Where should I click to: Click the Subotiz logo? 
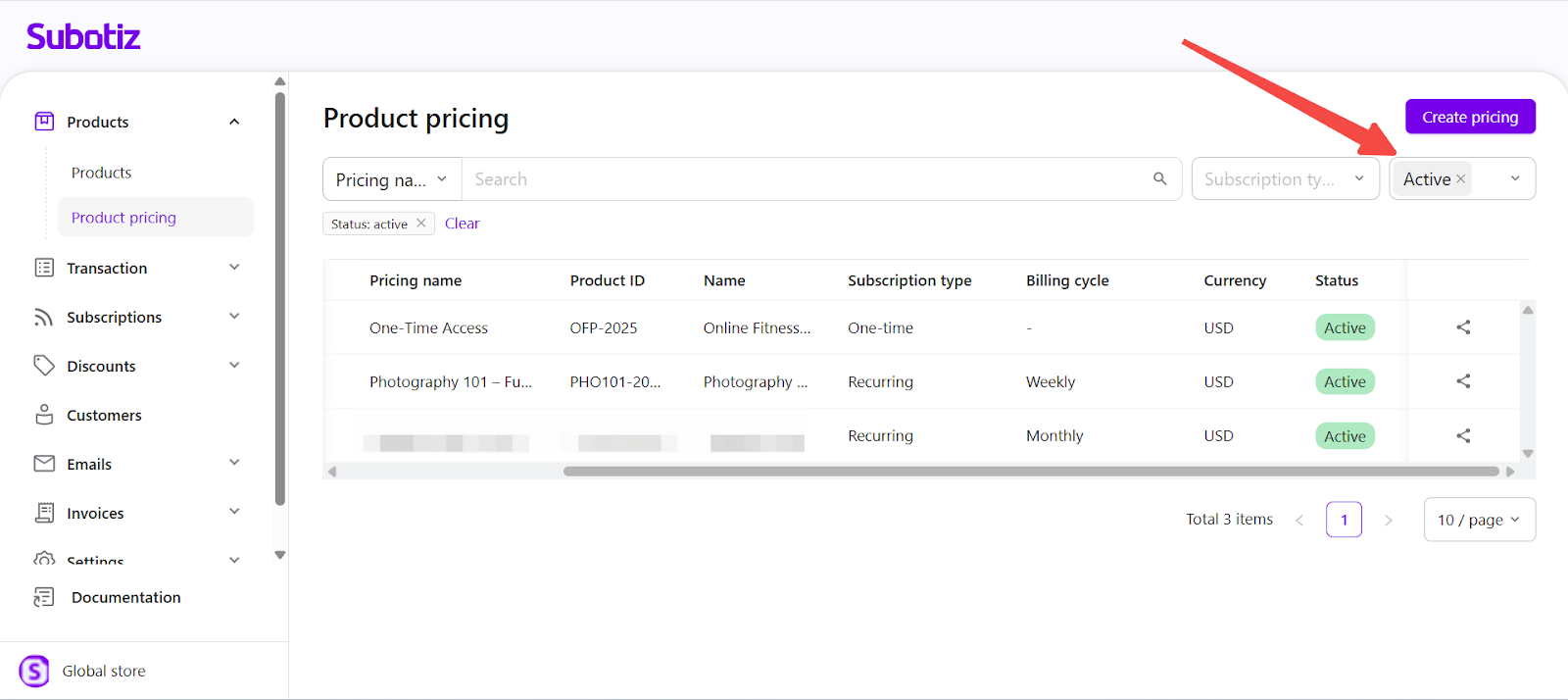tap(83, 37)
